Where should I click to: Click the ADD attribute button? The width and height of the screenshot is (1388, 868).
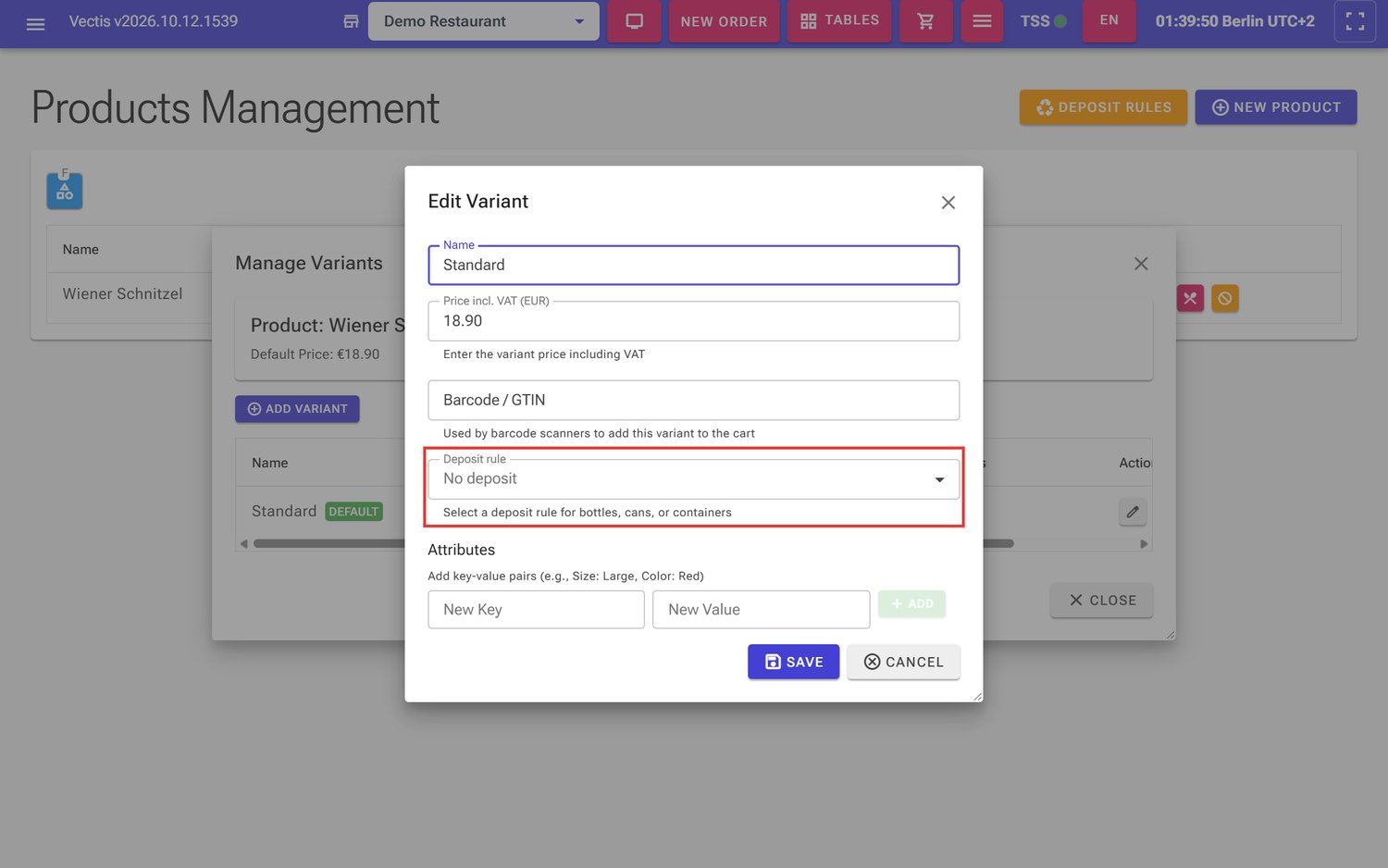[911, 604]
